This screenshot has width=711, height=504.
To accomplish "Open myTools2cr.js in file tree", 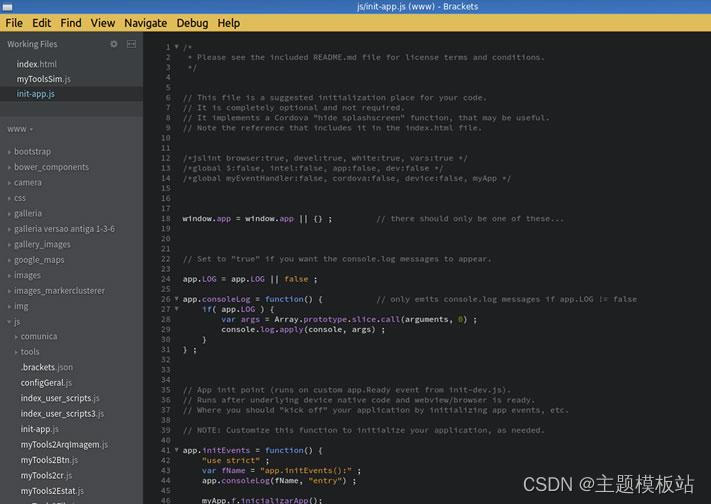I will (x=46, y=475).
